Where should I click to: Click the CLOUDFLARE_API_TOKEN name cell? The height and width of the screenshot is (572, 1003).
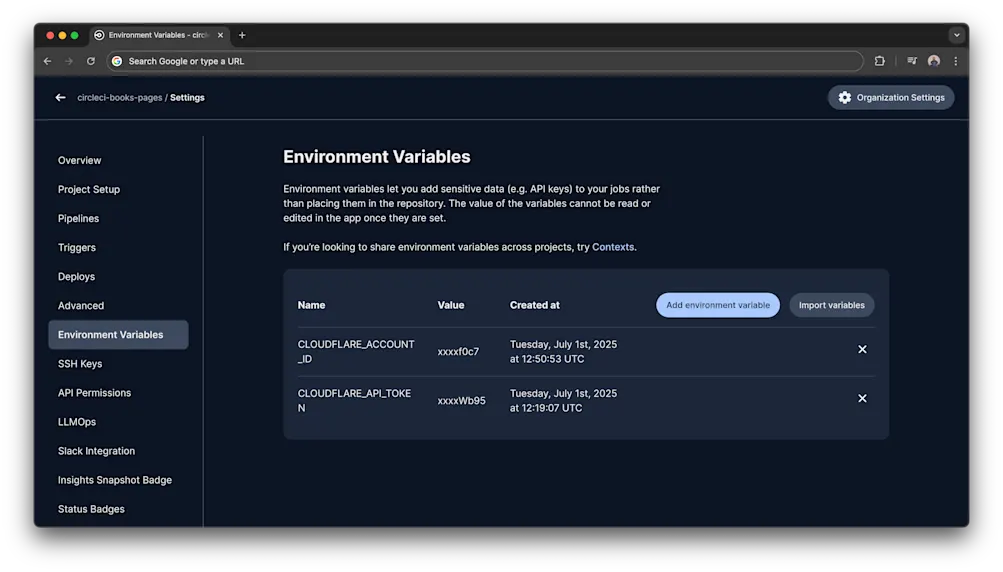(354, 401)
